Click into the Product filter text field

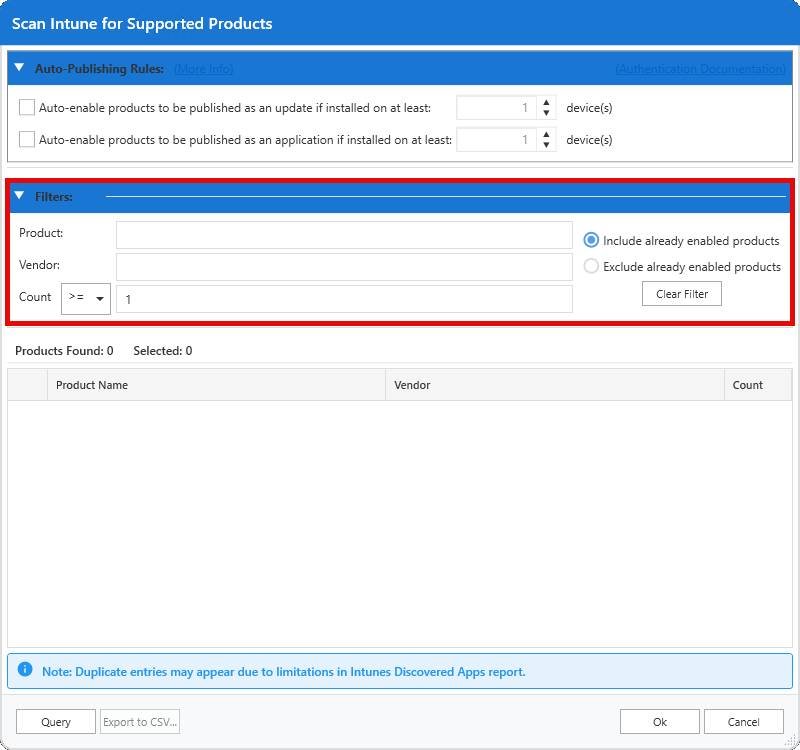tap(344, 235)
